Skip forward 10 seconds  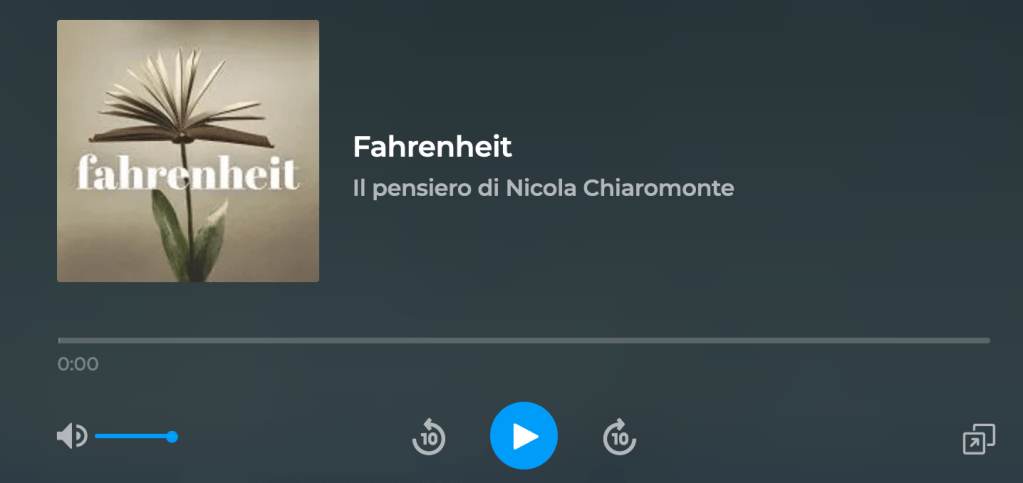(x=619, y=436)
